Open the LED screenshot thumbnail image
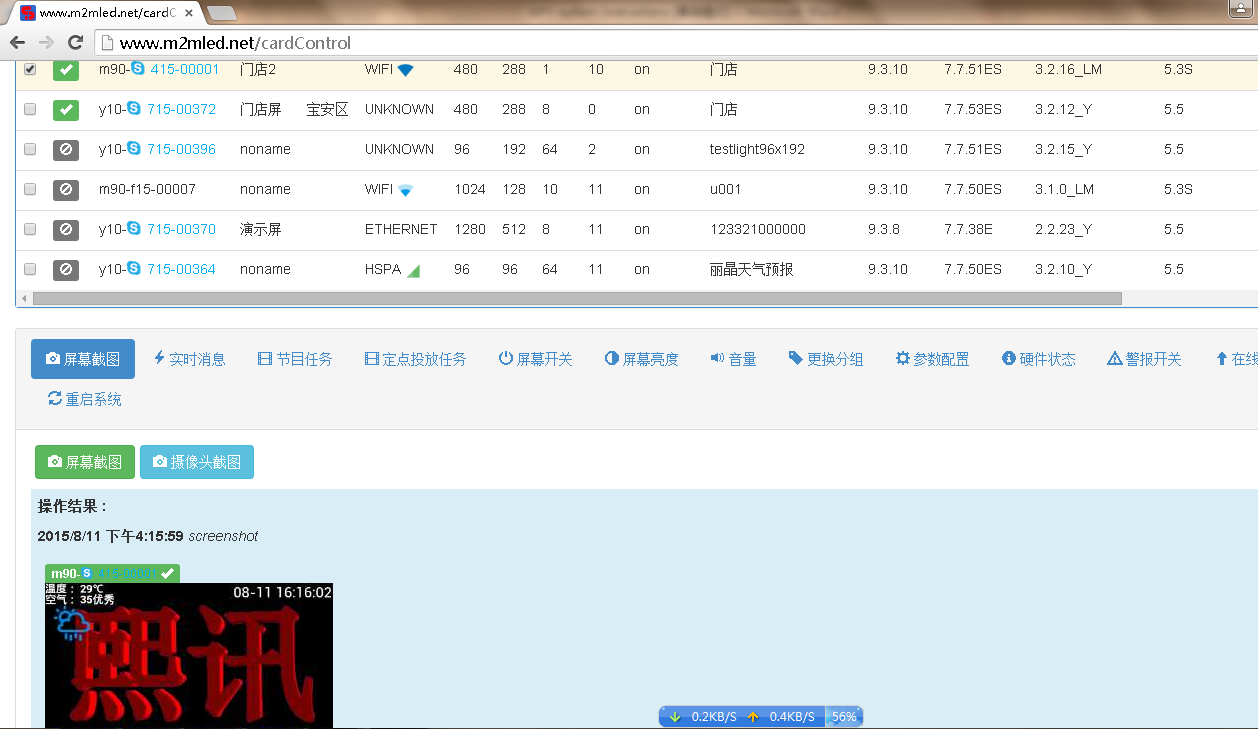Image resolution: width=1258 pixels, height=729 pixels. tap(189, 655)
